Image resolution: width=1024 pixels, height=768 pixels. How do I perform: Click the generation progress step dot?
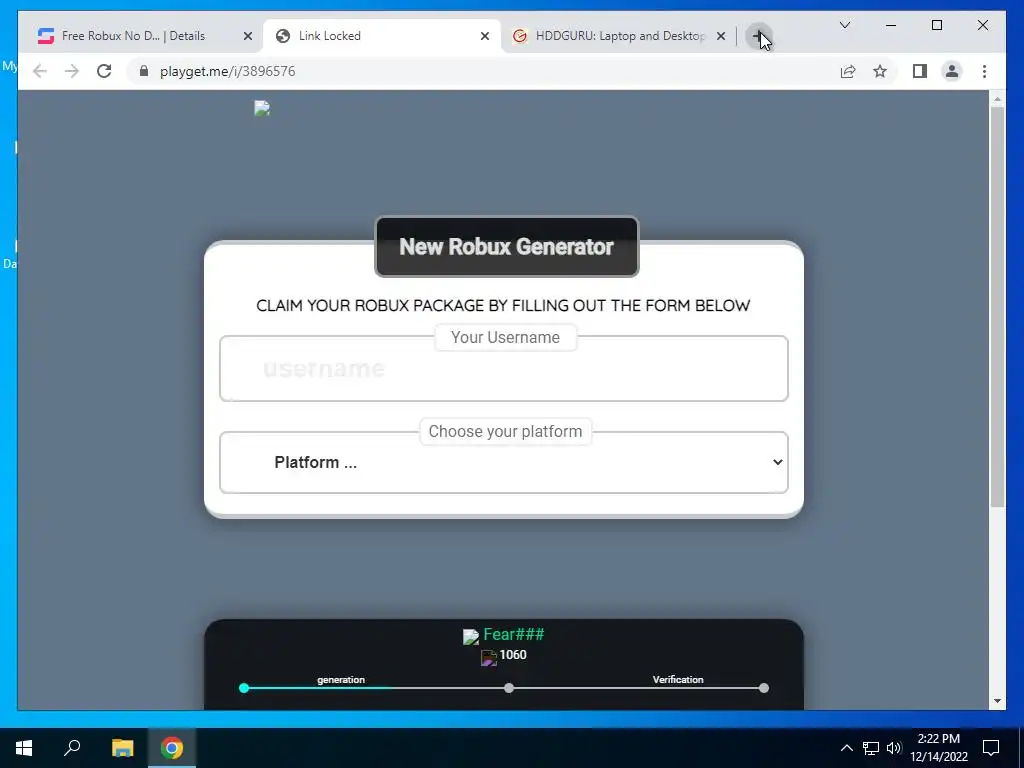(x=244, y=688)
